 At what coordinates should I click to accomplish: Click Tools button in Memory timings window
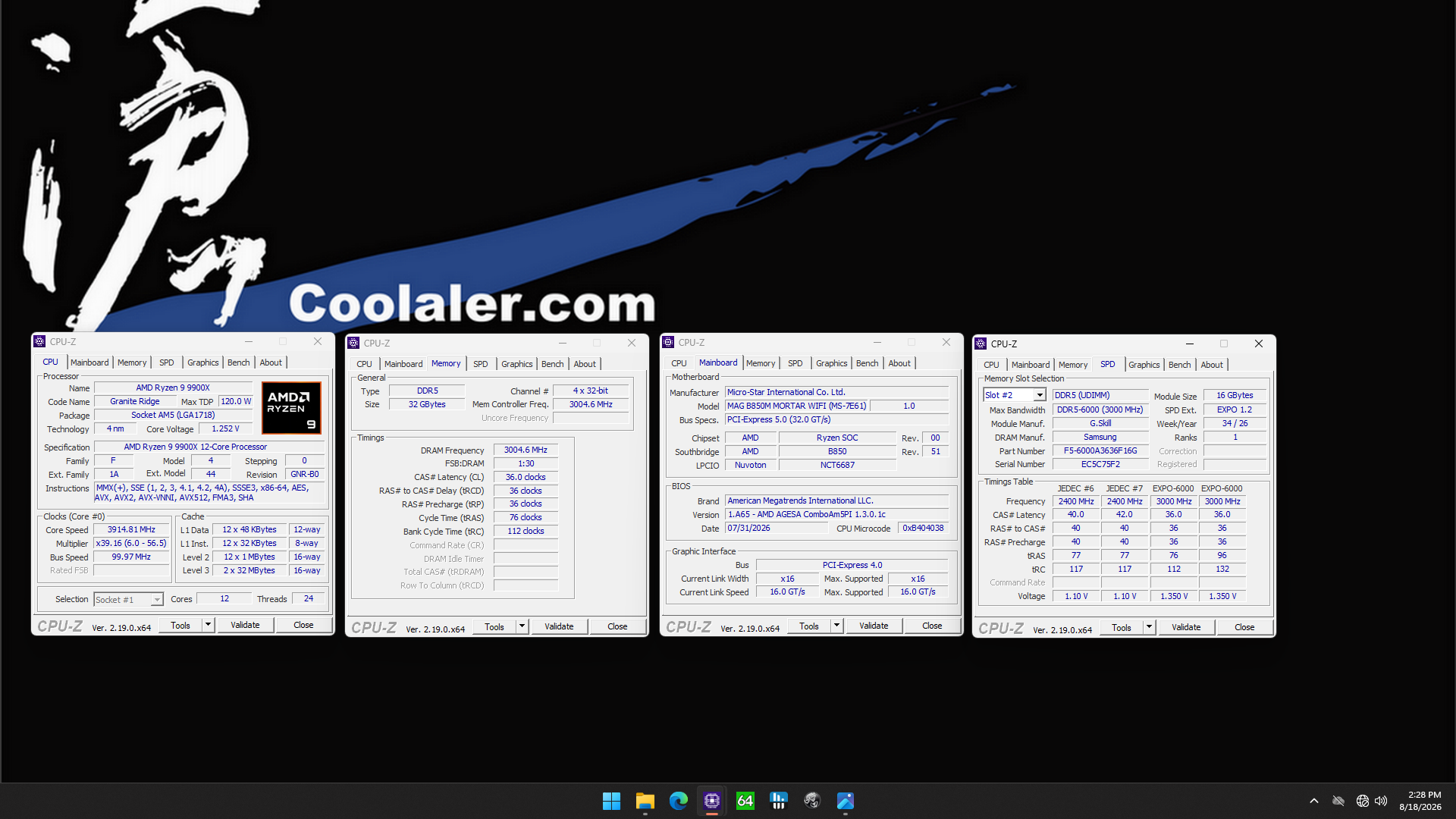(494, 627)
